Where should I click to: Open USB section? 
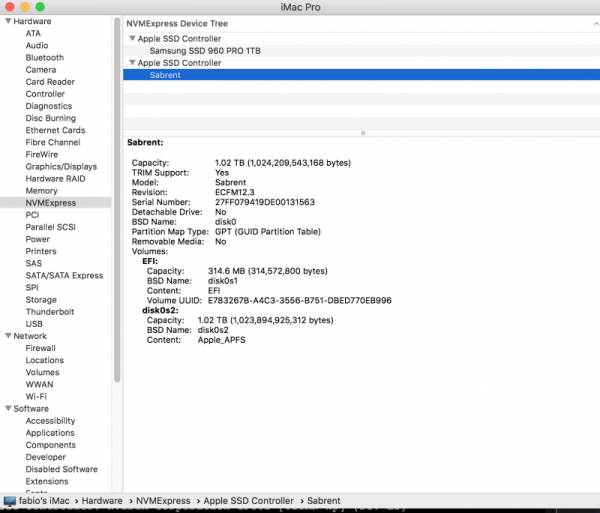coord(34,324)
